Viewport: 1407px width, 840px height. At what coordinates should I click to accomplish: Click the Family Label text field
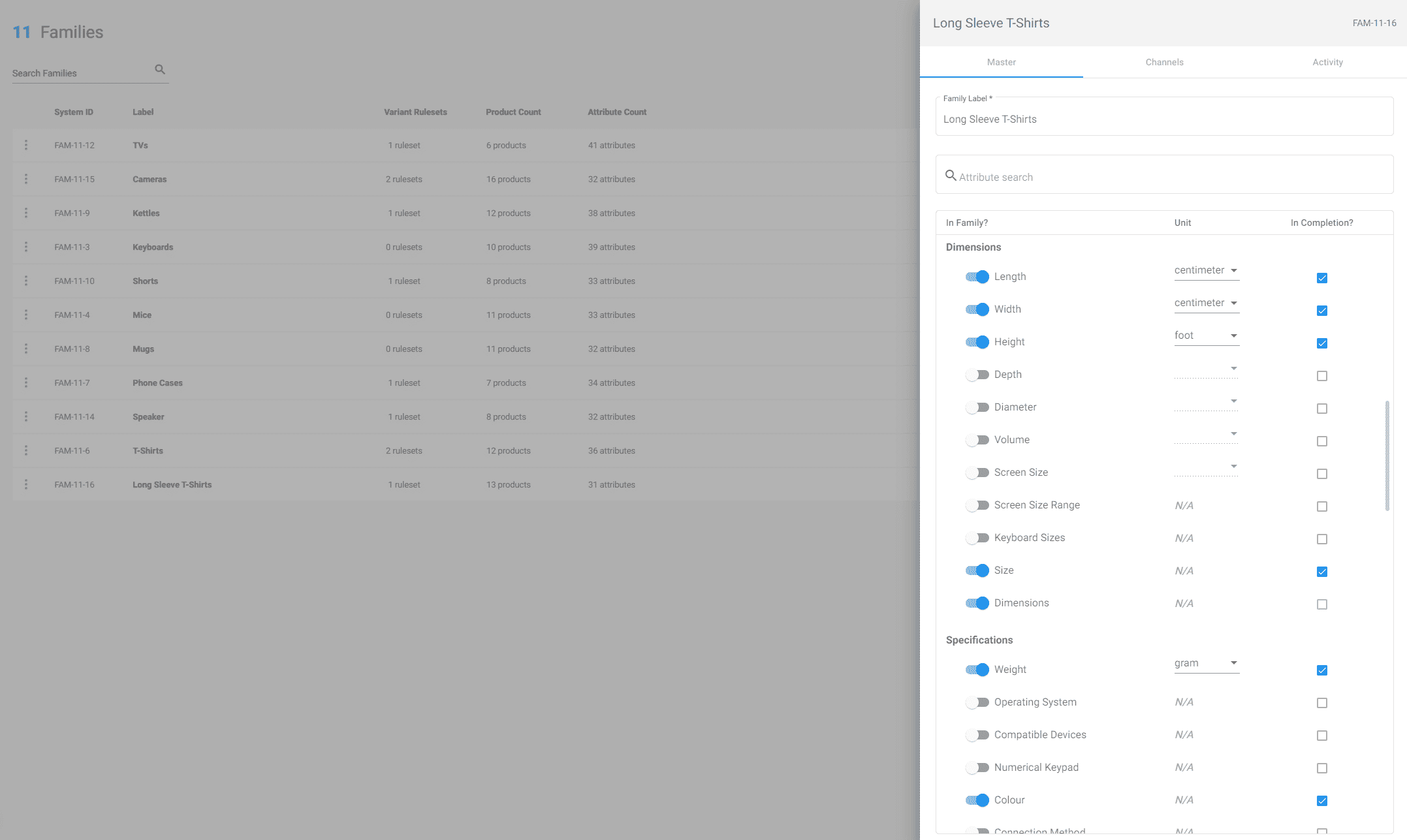tap(1164, 119)
